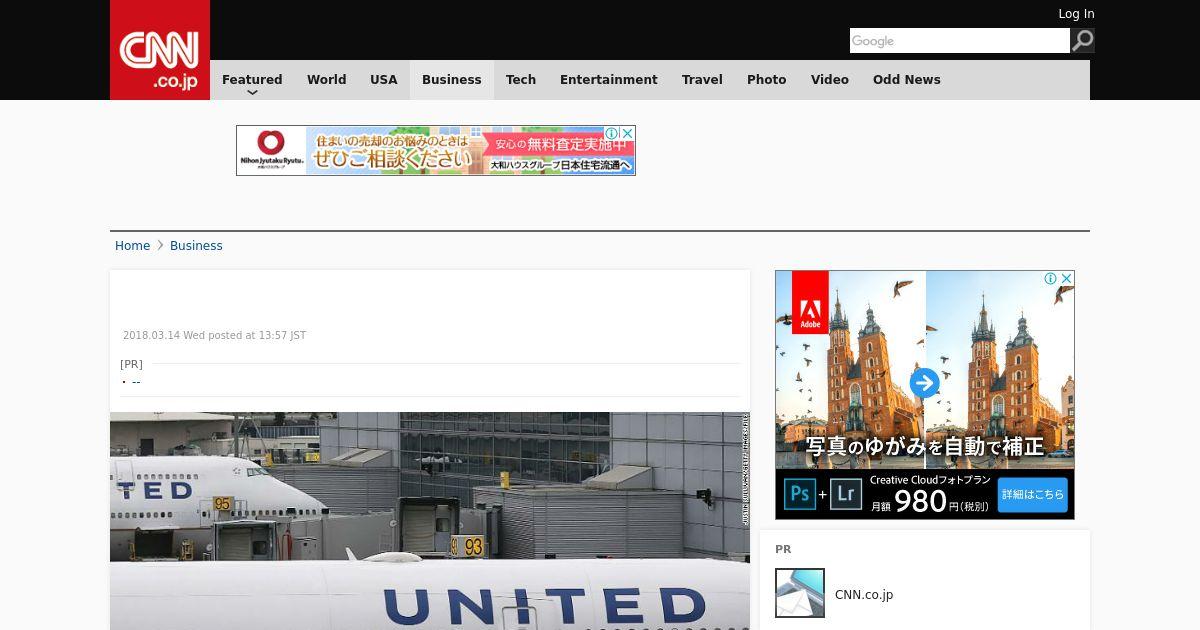1200x630 pixels.
Task: Open the CNN.co.jp logo homepage link
Action: click(160, 50)
